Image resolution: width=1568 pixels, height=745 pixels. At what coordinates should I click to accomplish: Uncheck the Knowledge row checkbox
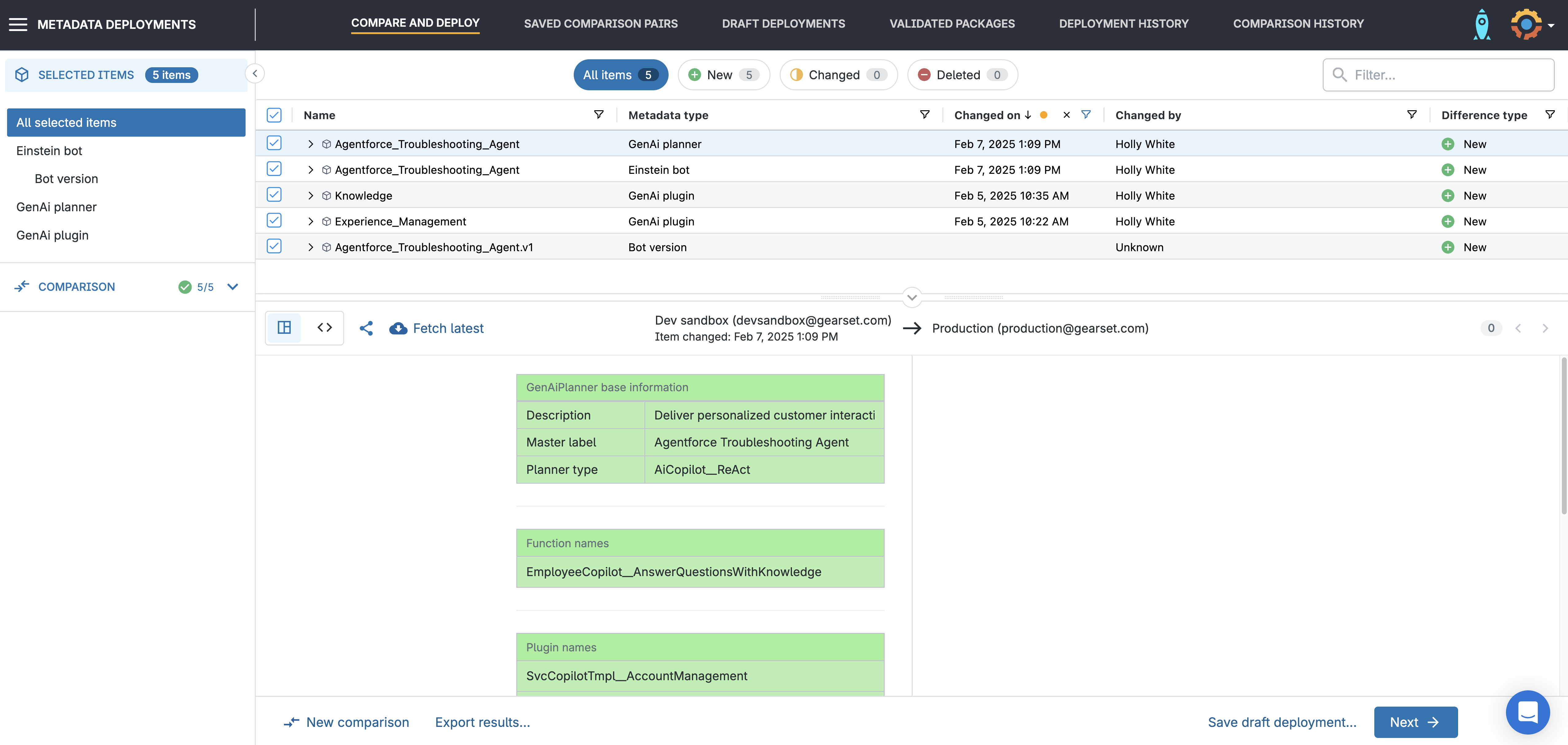click(274, 195)
